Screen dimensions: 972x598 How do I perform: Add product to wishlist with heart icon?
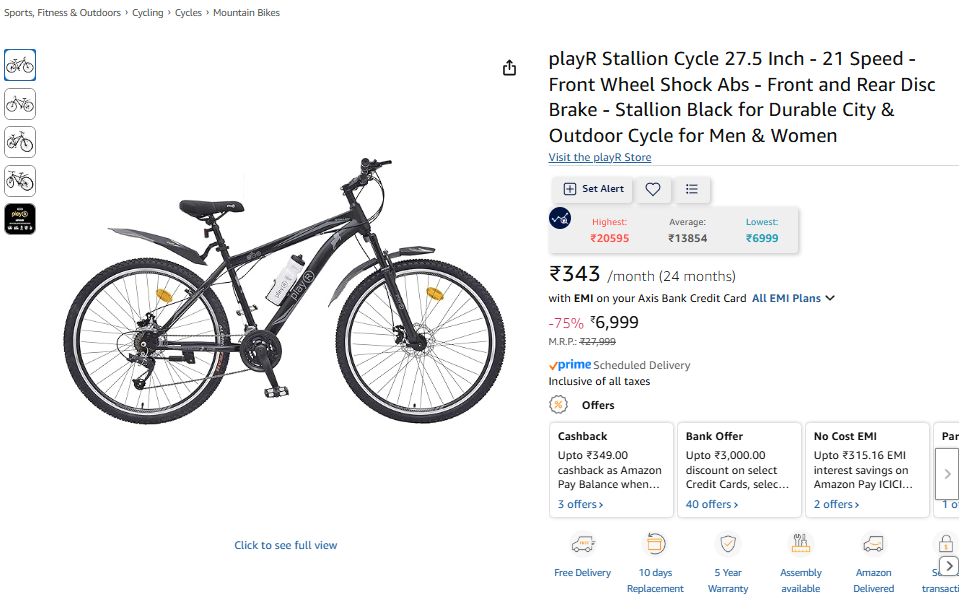(653, 189)
